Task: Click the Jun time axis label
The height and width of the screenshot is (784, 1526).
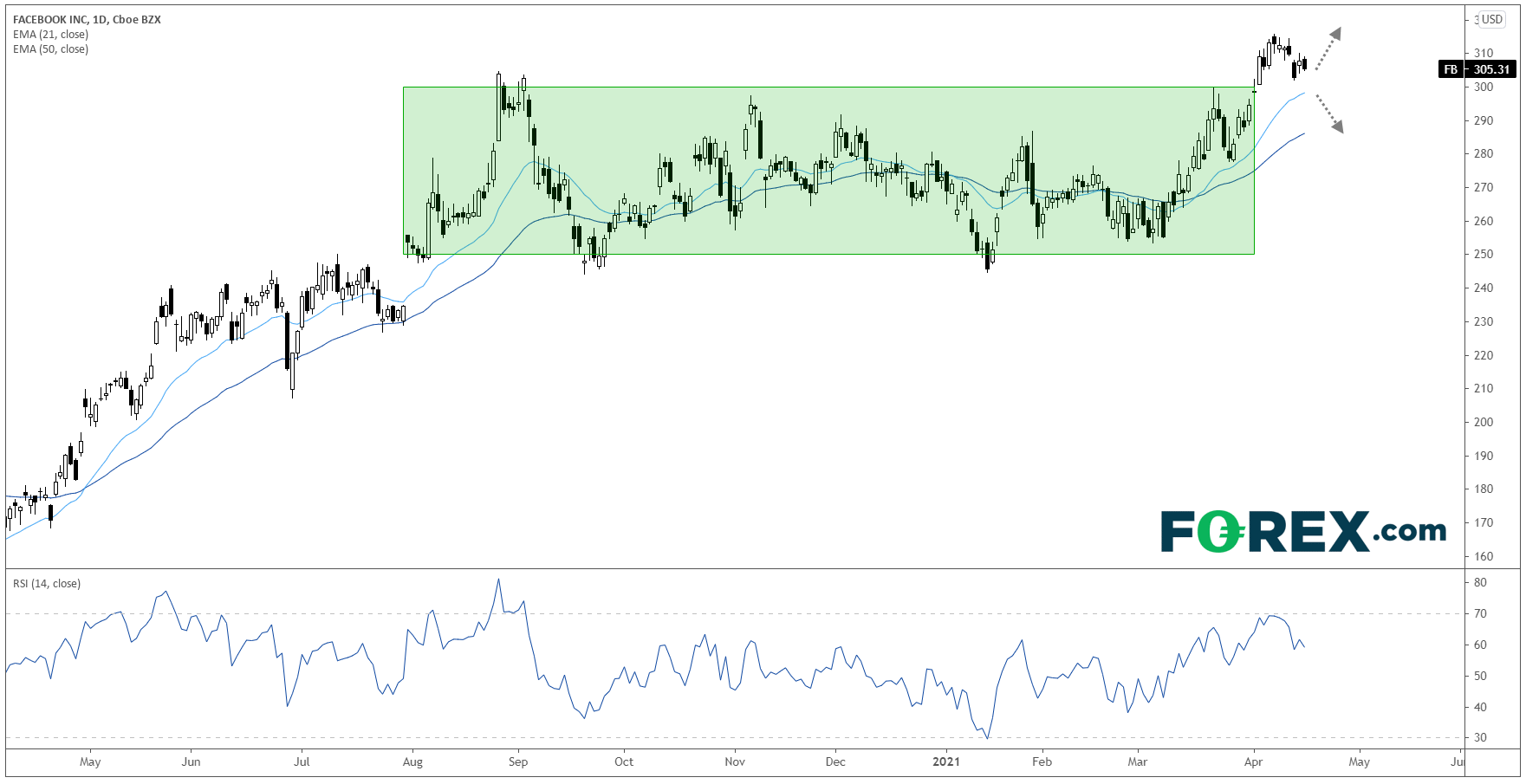Action: click(x=191, y=762)
